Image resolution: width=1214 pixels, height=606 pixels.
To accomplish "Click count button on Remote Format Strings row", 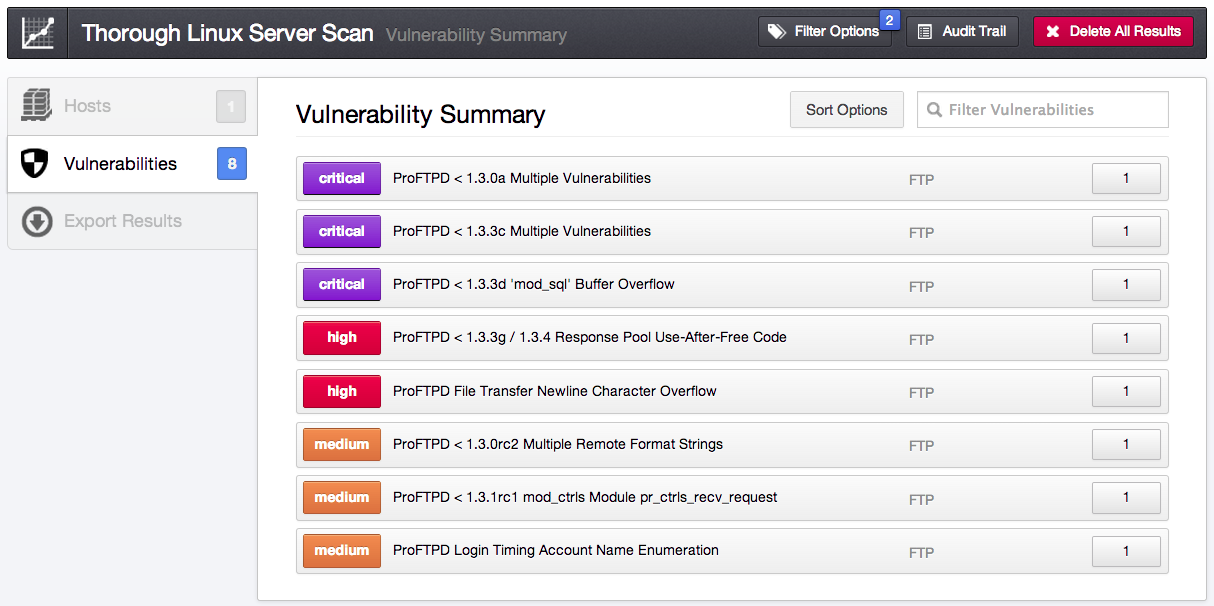I will pyautogui.click(x=1126, y=444).
